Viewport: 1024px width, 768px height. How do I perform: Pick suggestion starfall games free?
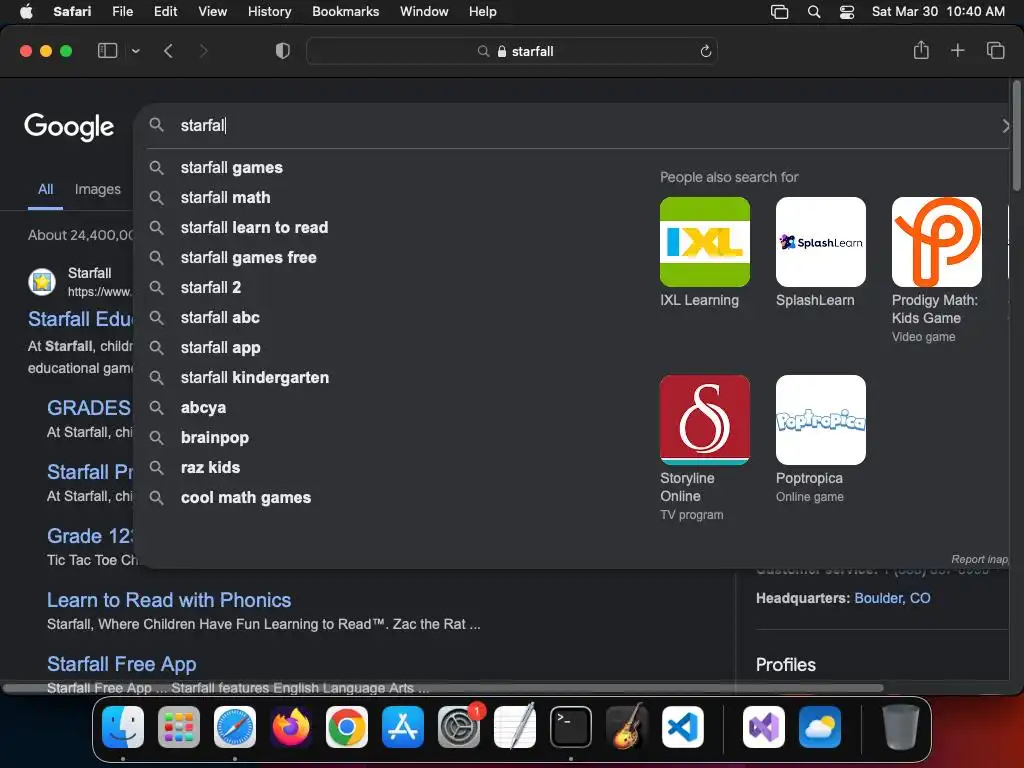(x=248, y=257)
